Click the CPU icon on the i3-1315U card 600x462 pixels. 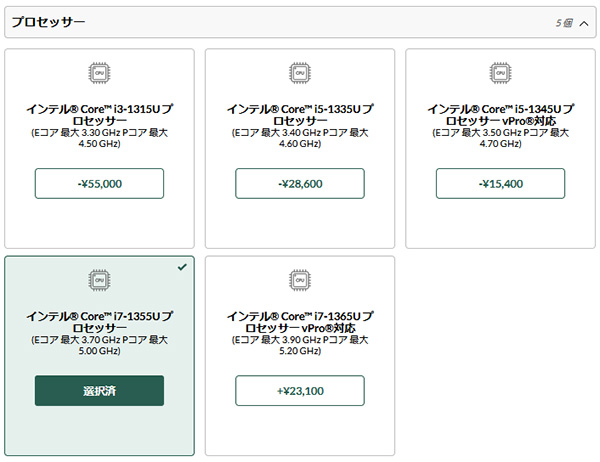pos(99,73)
